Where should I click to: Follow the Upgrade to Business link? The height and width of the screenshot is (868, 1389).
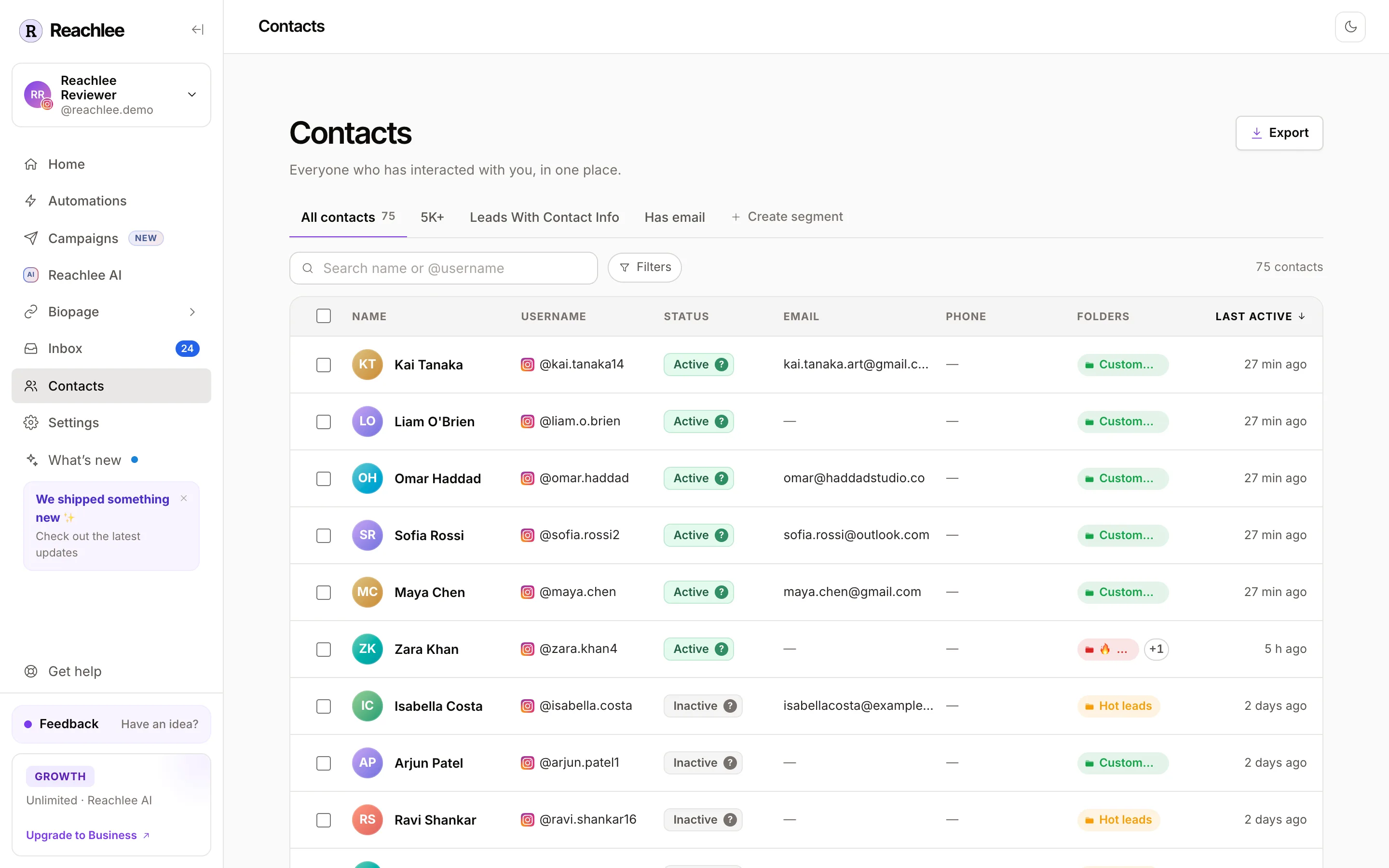(88, 835)
